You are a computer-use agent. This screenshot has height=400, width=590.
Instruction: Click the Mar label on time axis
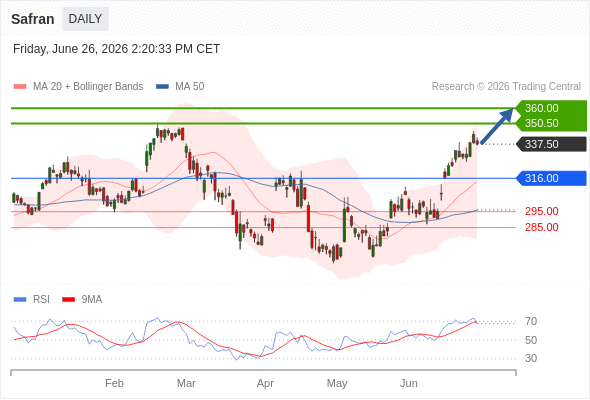click(186, 383)
